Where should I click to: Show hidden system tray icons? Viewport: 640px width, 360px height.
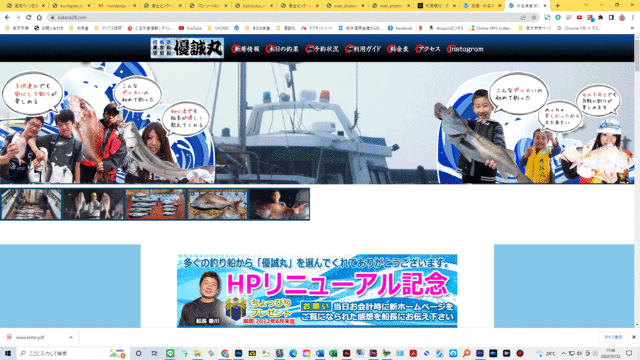pos(564,353)
